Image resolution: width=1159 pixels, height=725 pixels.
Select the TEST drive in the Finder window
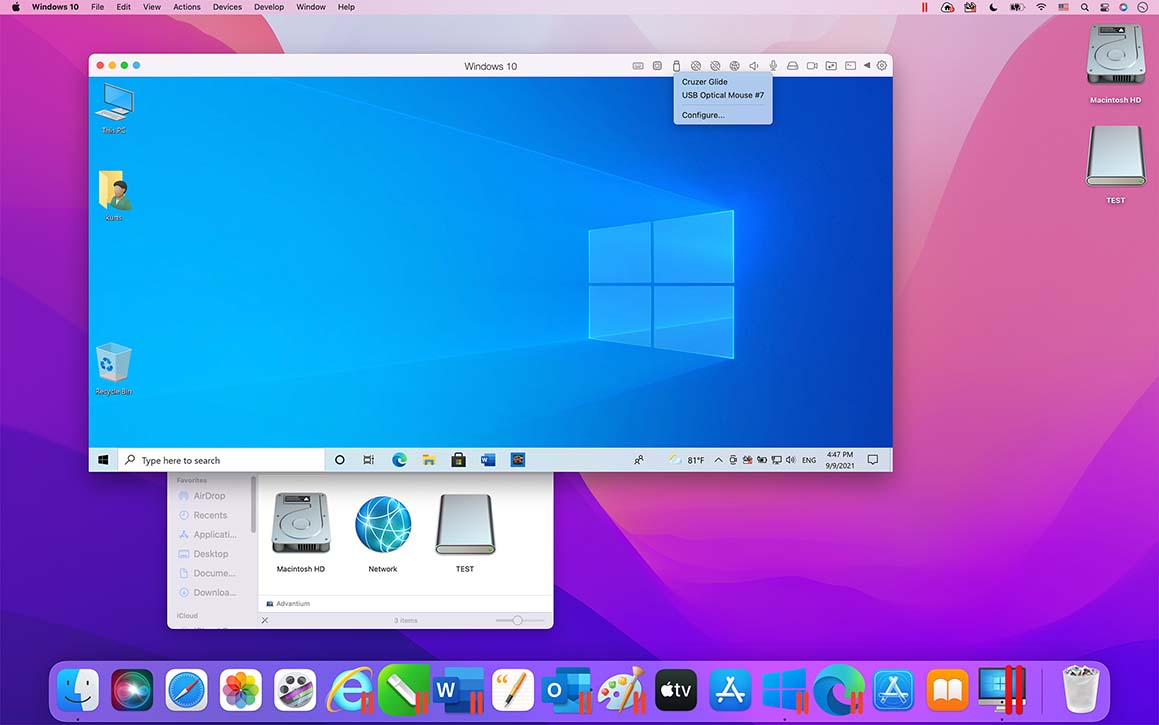[465, 532]
